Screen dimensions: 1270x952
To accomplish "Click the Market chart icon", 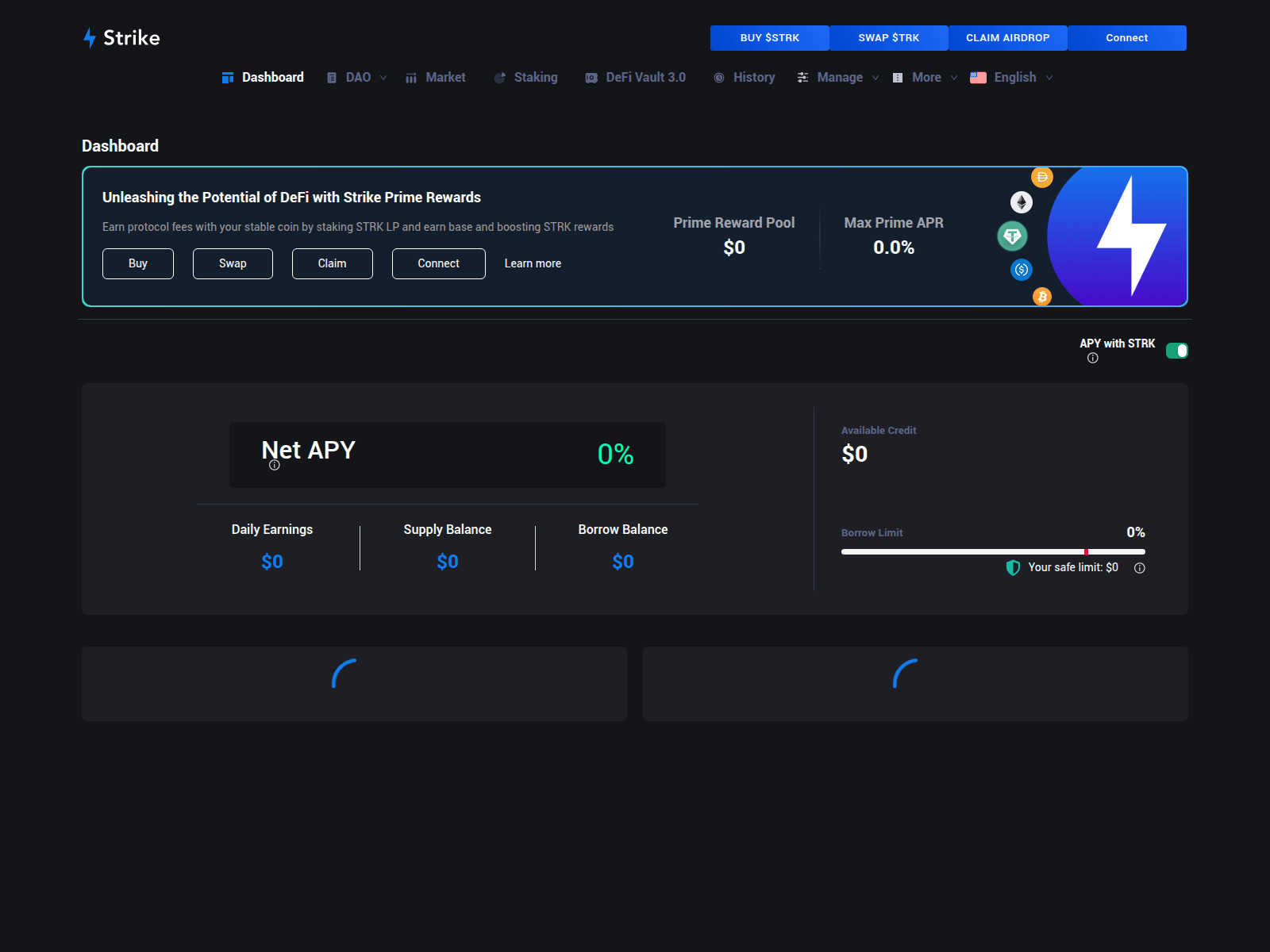I will (x=411, y=78).
